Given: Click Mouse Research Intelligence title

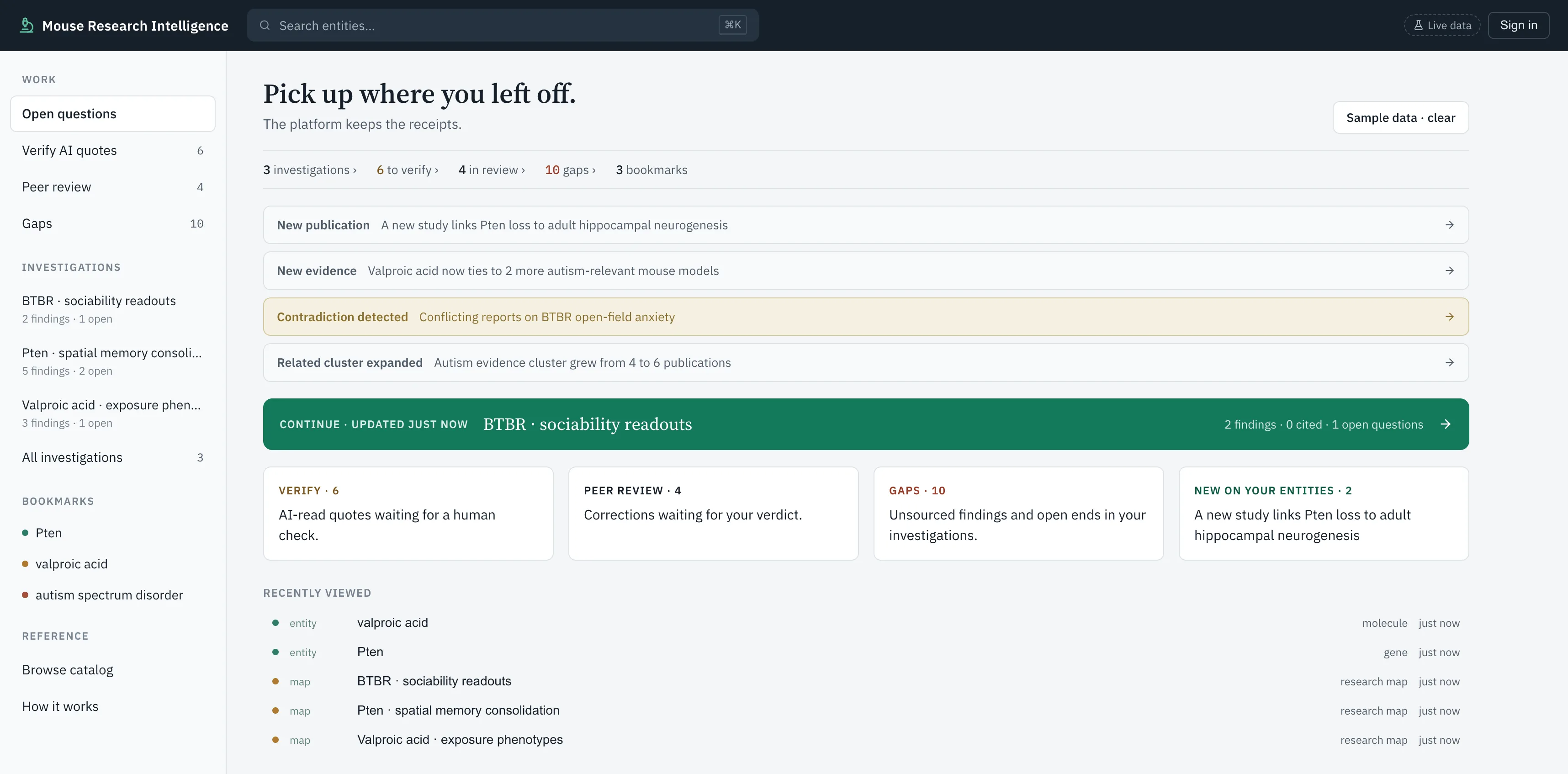Looking at the screenshot, I should tap(135, 26).
